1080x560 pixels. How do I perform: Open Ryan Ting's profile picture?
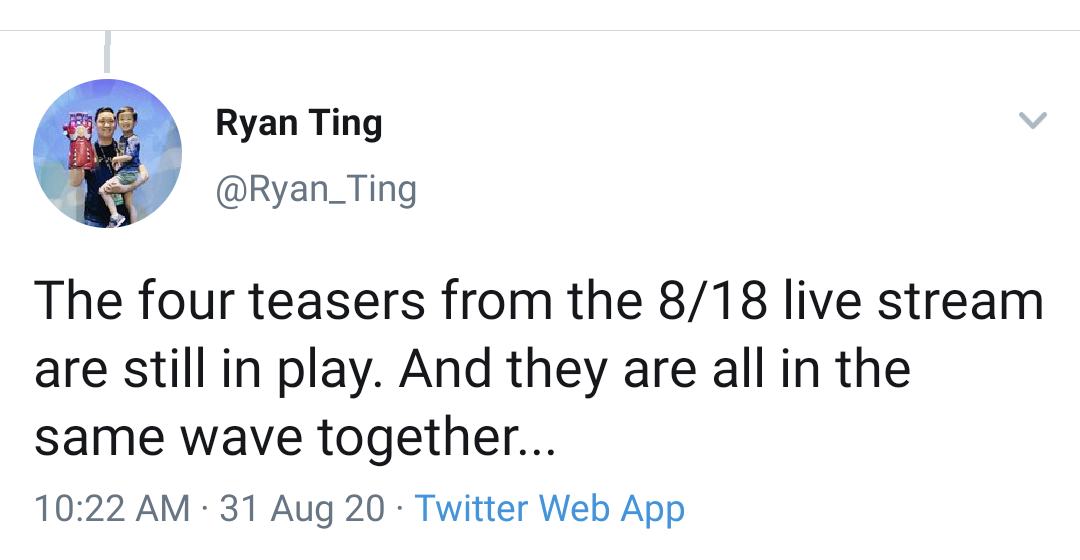107,153
